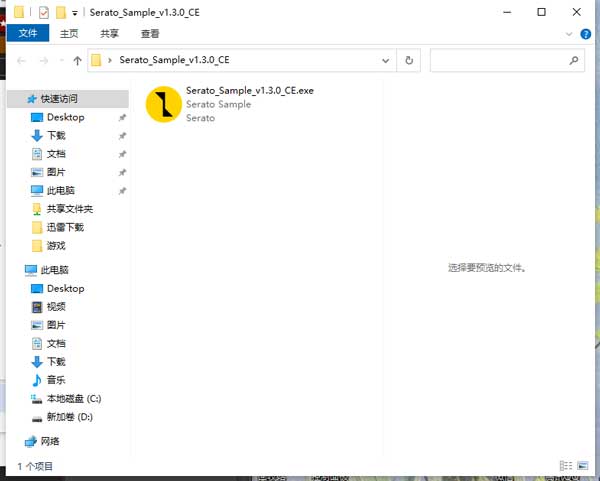Expand the address bar history dropdown
Viewport: 600px width, 481px height.
(x=386, y=60)
